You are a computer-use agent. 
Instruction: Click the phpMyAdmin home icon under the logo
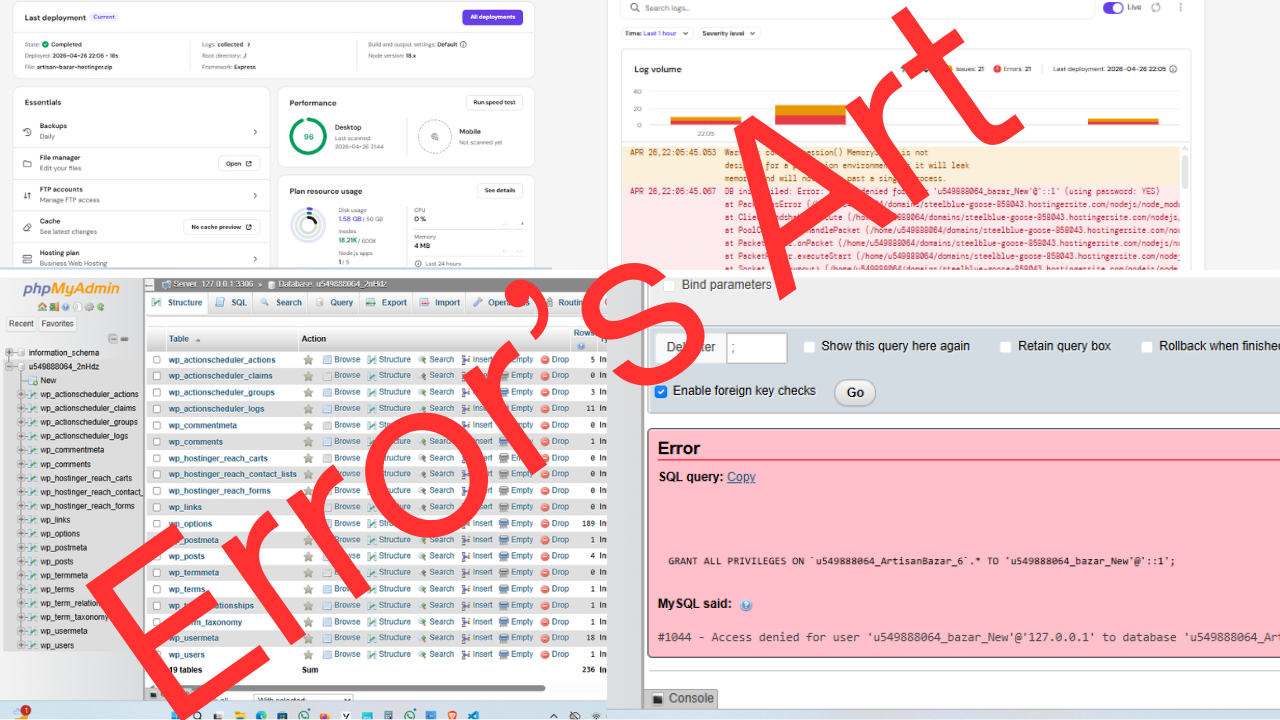pyautogui.click(x=43, y=307)
